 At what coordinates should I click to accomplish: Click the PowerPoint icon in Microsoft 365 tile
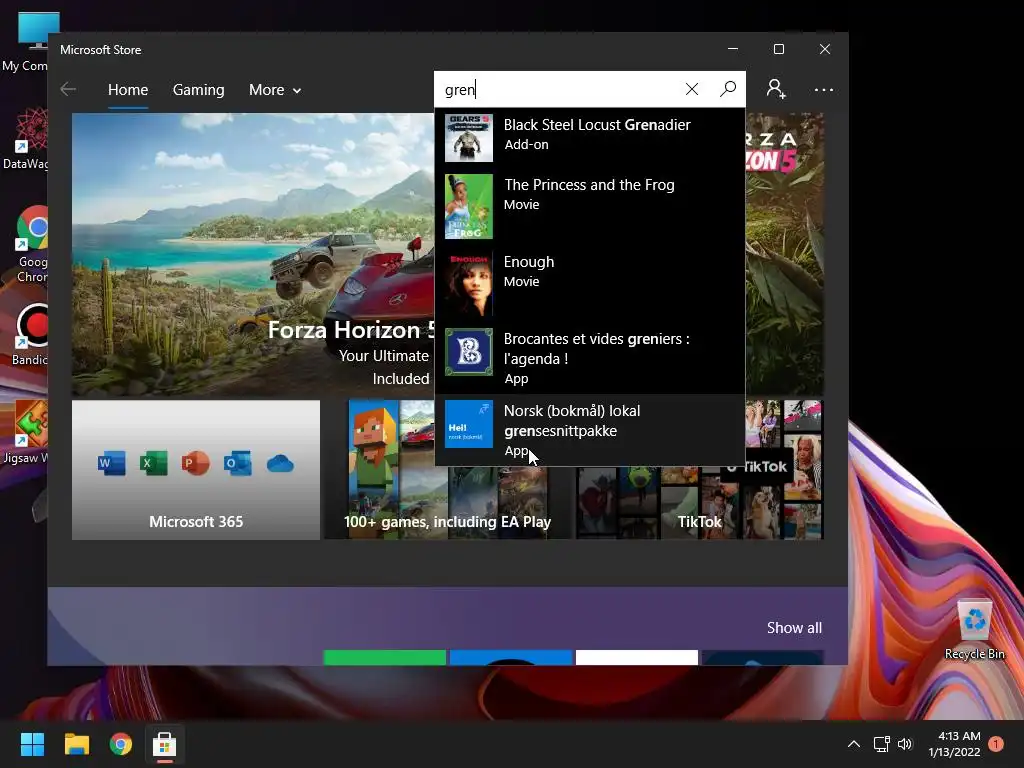(x=195, y=464)
